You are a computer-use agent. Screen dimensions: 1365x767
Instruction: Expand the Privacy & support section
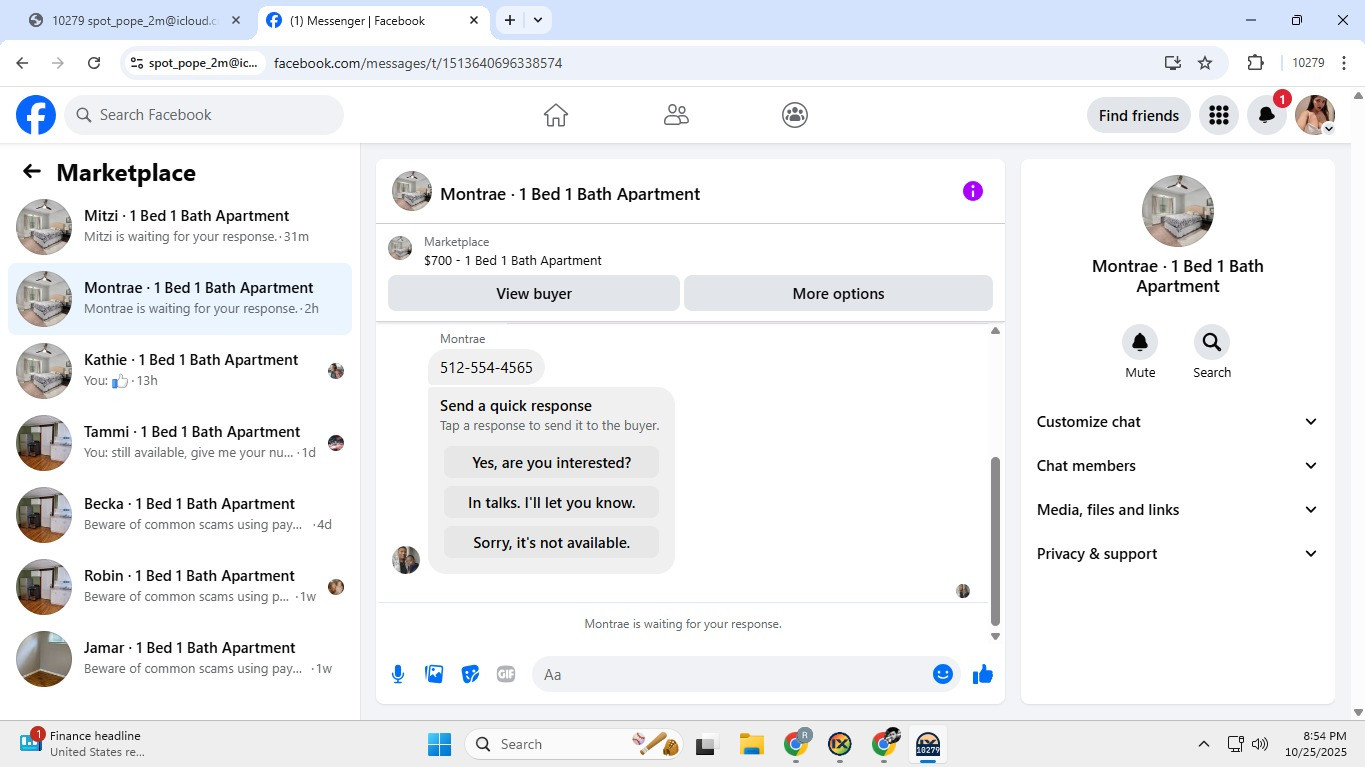(1177, 554)
